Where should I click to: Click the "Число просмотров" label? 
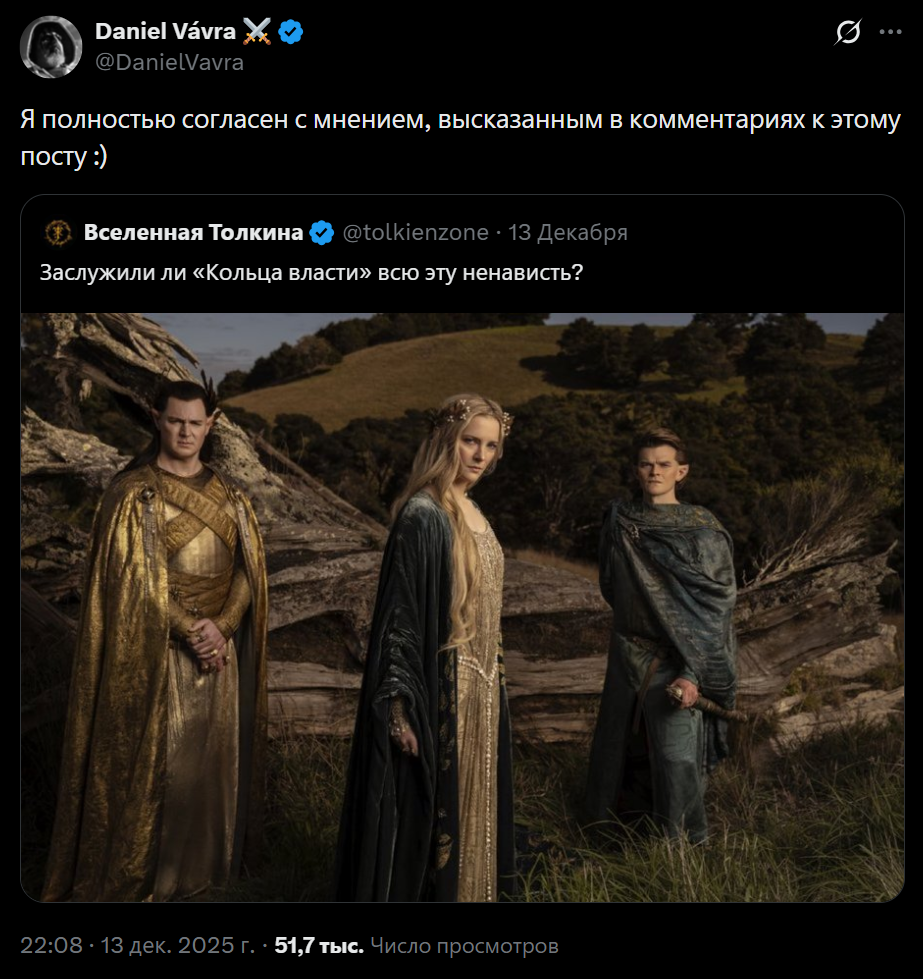tap(464, 945)
